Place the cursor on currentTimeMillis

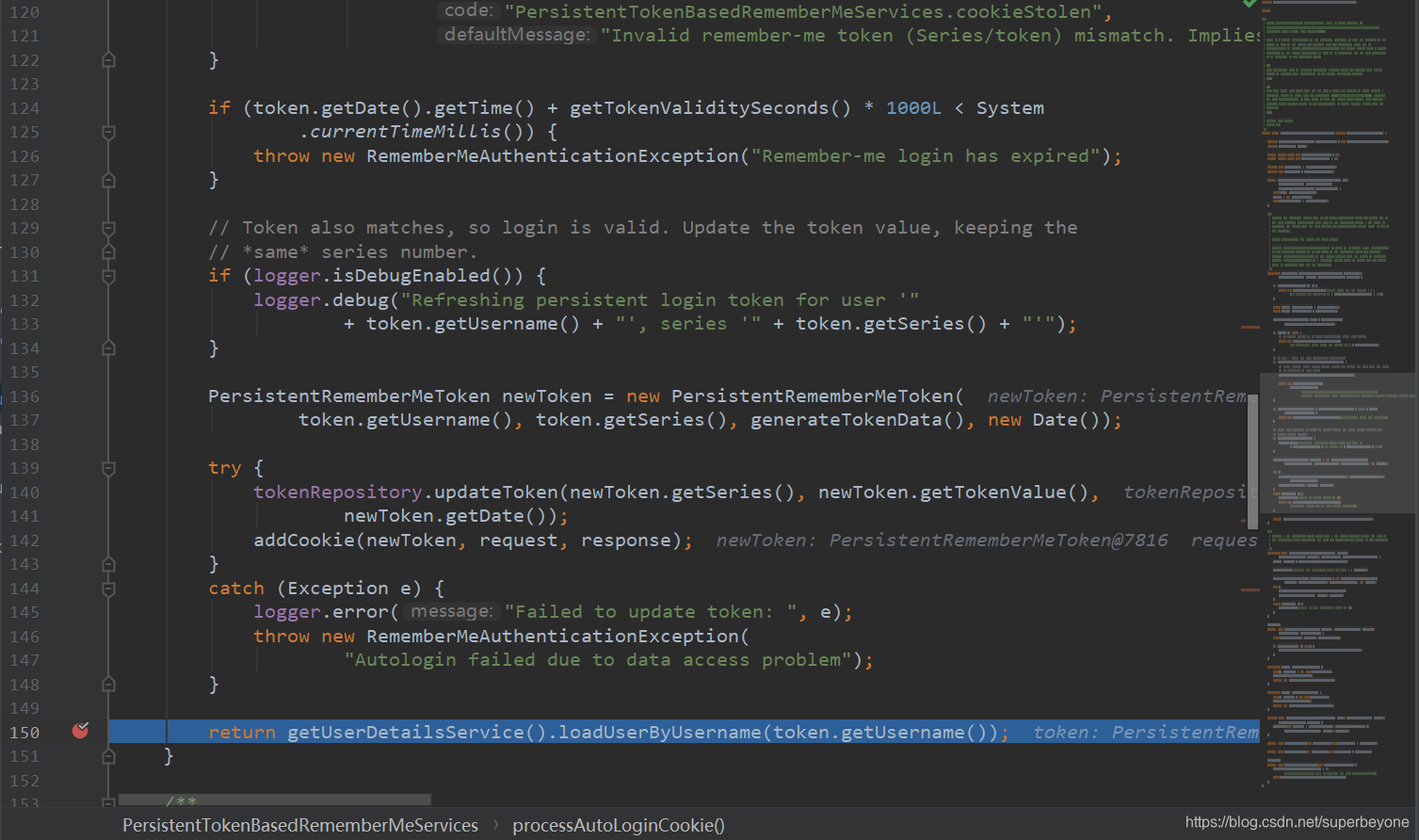(x=405, y=132)
